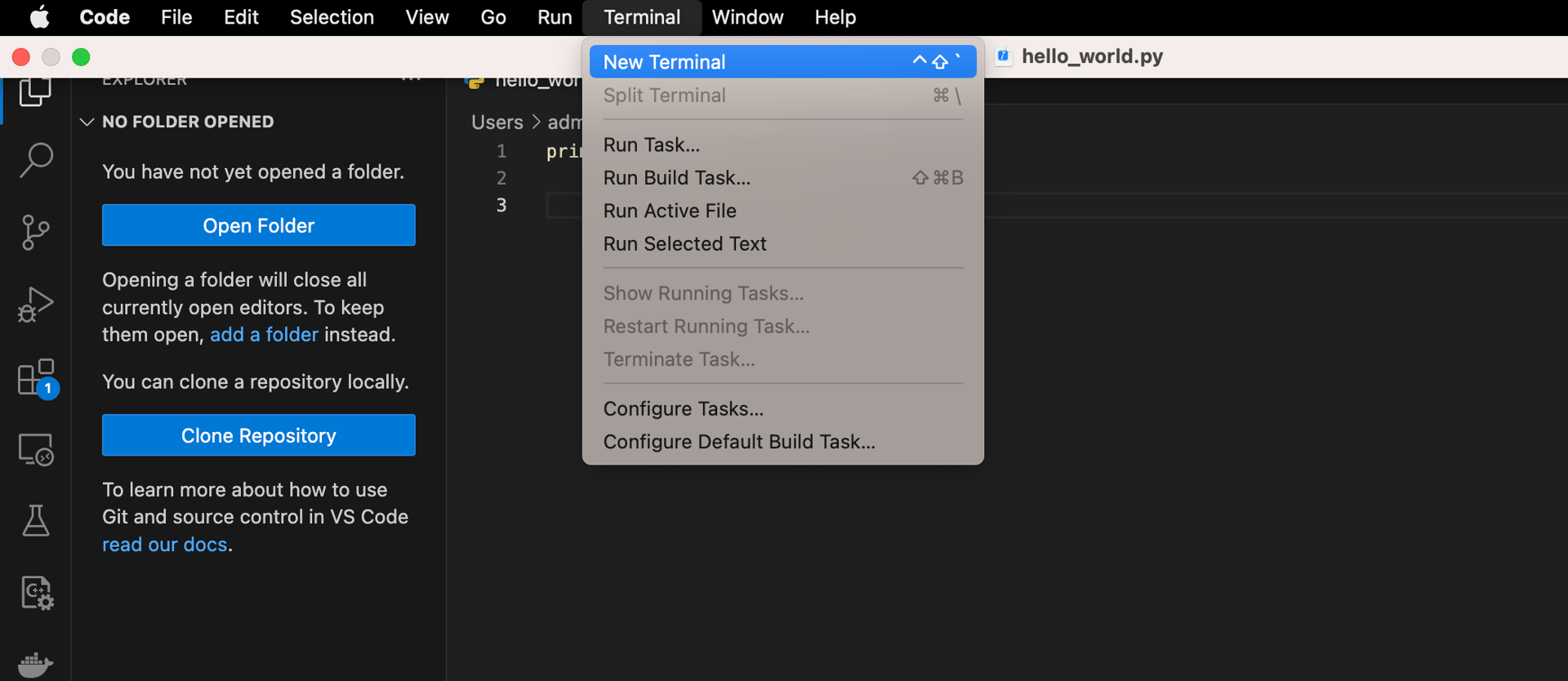The image size is (1568, 681).
Task: Choose Run Active File menu item
Action: (x=670, y=211)
